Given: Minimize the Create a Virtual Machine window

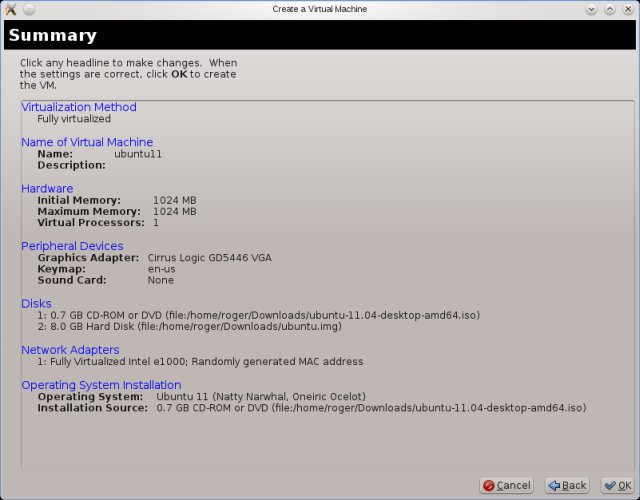Looking at the screenshot, I should tap(591, 9).
